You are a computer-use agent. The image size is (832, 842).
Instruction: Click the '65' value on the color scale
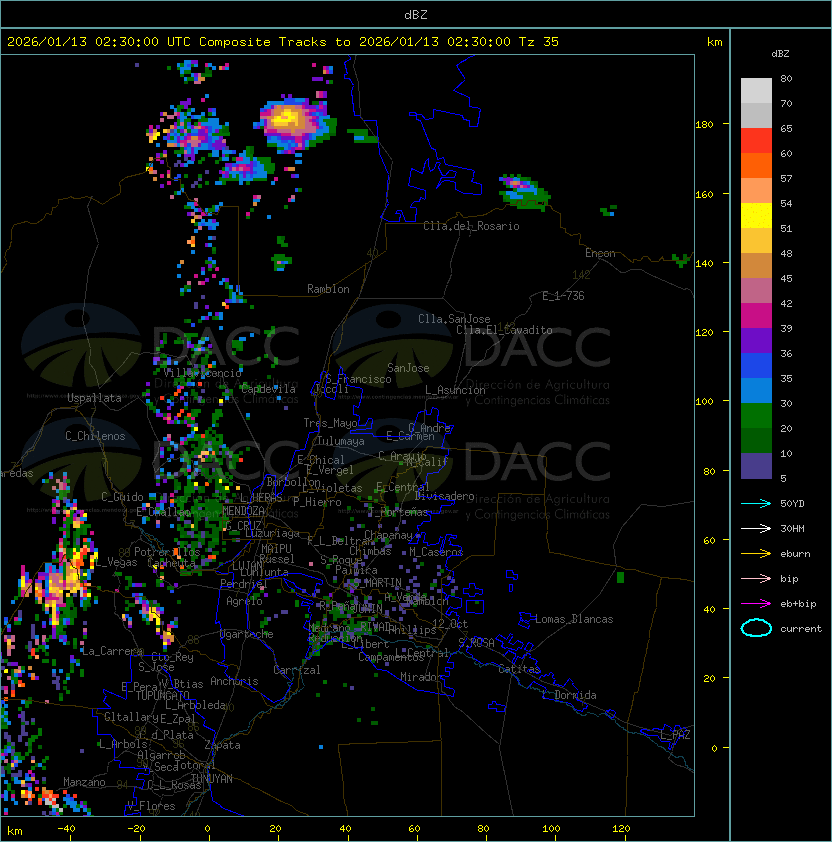coord(786,128)
